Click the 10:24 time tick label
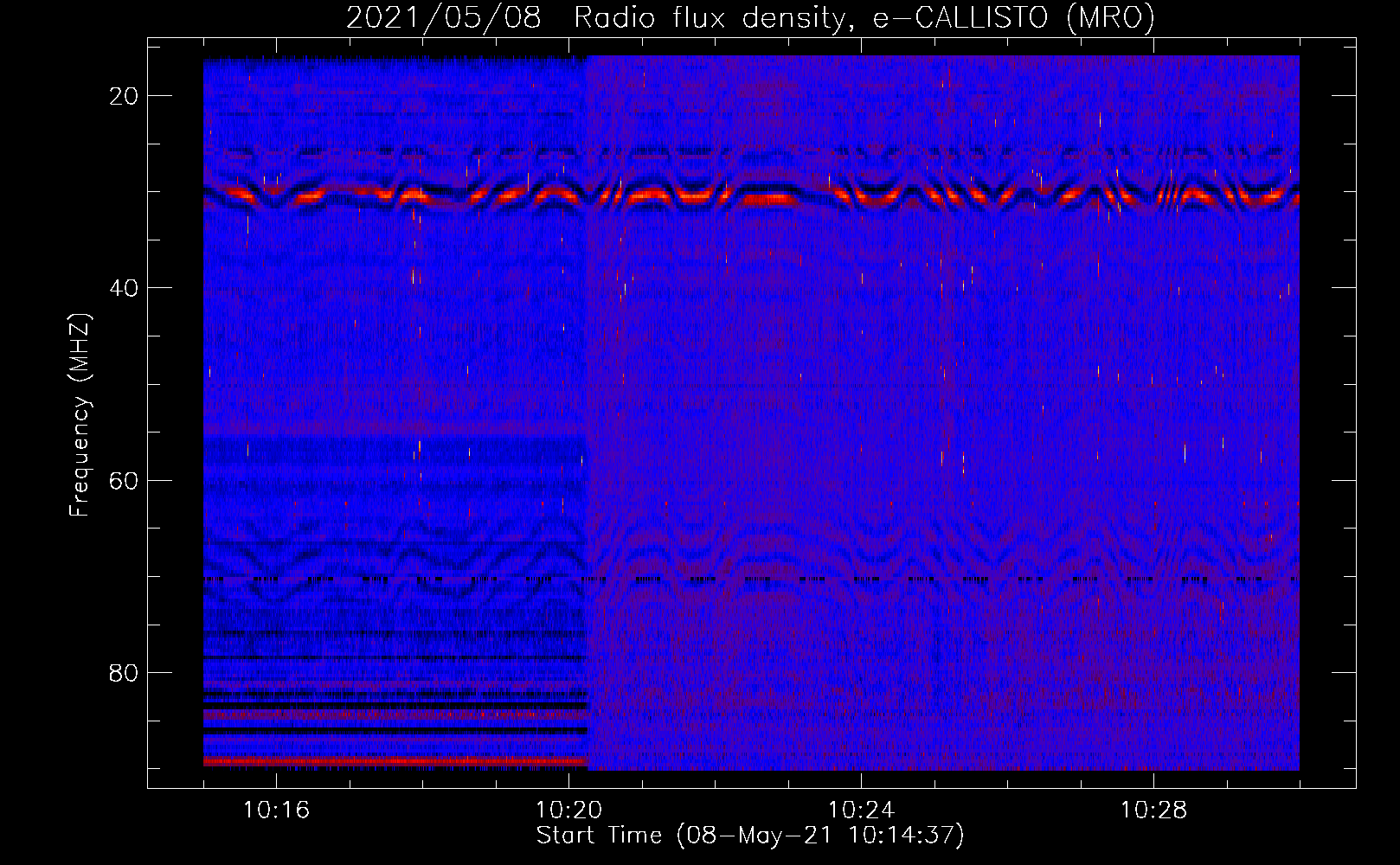Viewport: 1400px width, 865px height. pyautogui.click(x=861, y=811)
